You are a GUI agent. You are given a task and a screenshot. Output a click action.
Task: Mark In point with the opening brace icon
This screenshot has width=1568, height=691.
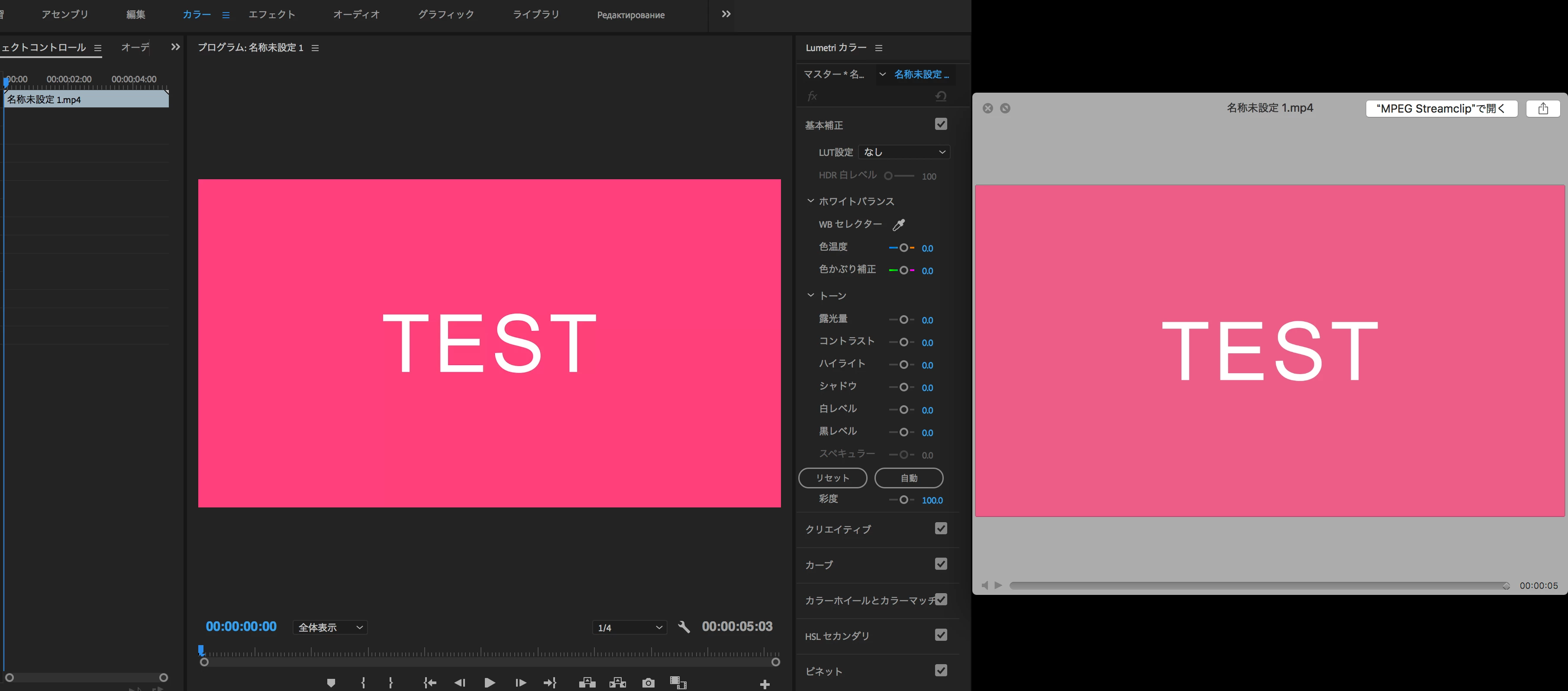click(x=363, y=682)
